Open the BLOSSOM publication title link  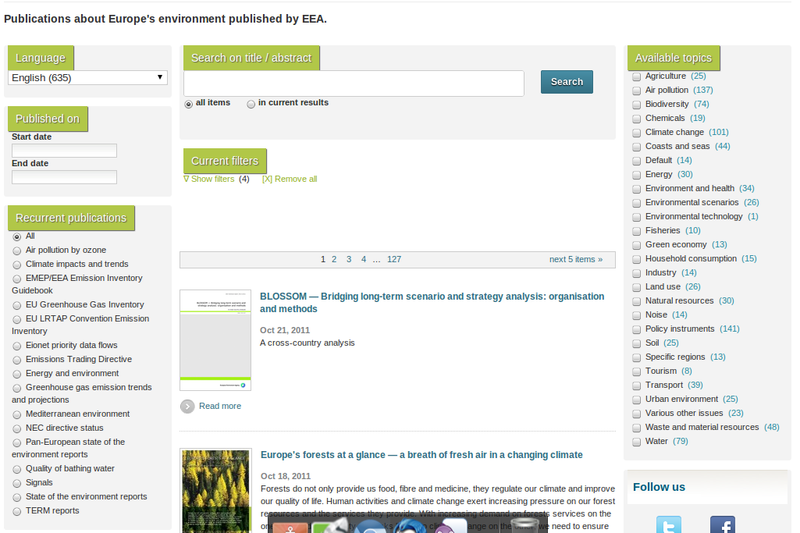431,302
